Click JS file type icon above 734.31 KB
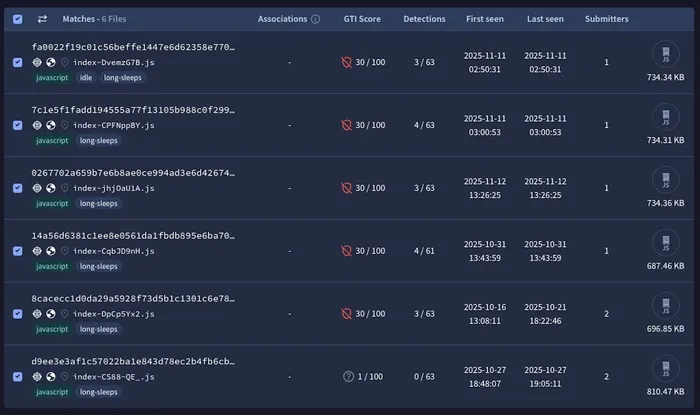This screenshot has height=415, width=700. [666, 117]
